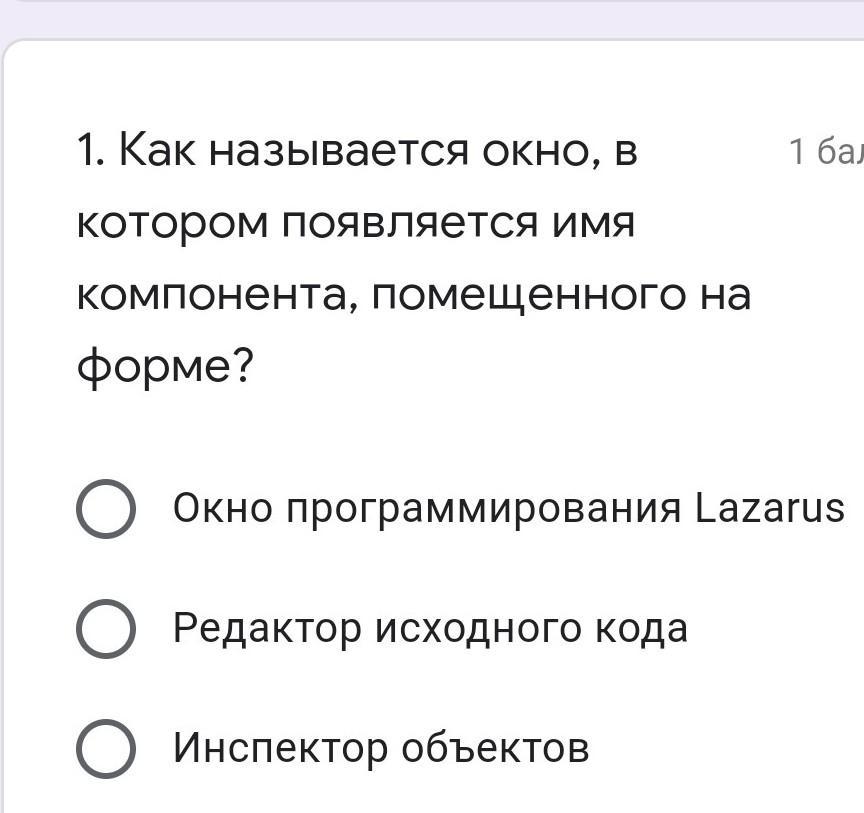The image size is (864, 813).
Task: Click the label text Редактор исходного кода
Action: [430, 629]
